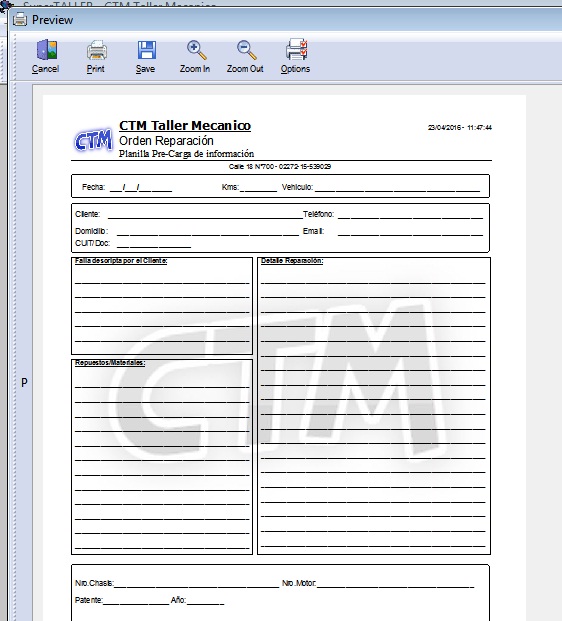
Task: Click the Detalle Reparación section header
Action: coord(292,261)
